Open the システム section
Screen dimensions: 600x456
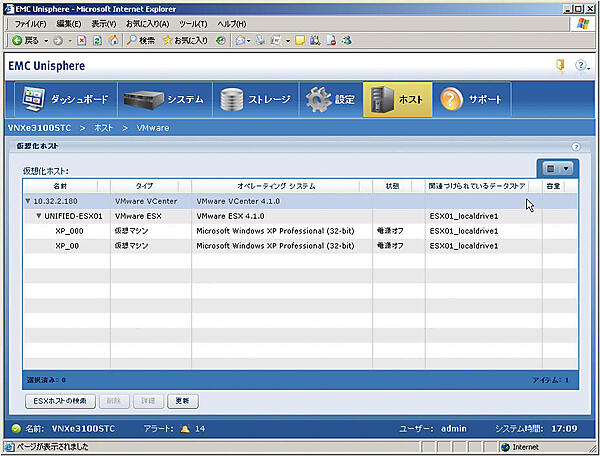pyautogui.click(x=163, y=100)
